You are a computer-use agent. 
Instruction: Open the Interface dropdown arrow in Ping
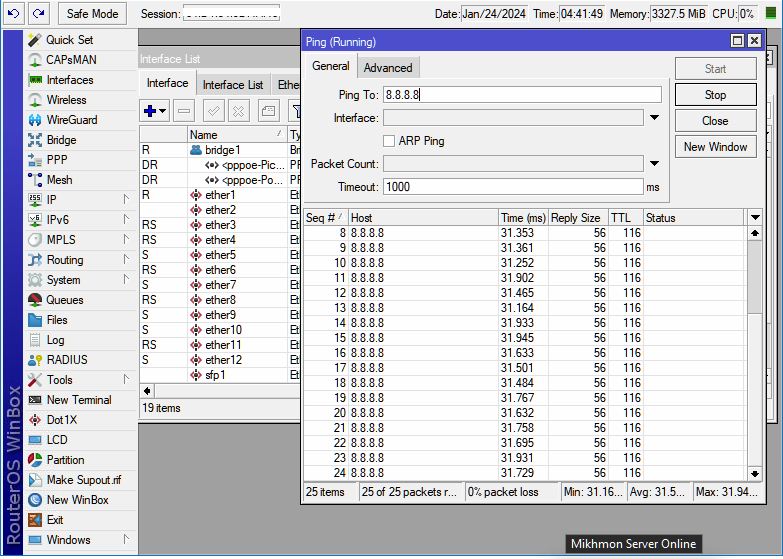[654, 118]
